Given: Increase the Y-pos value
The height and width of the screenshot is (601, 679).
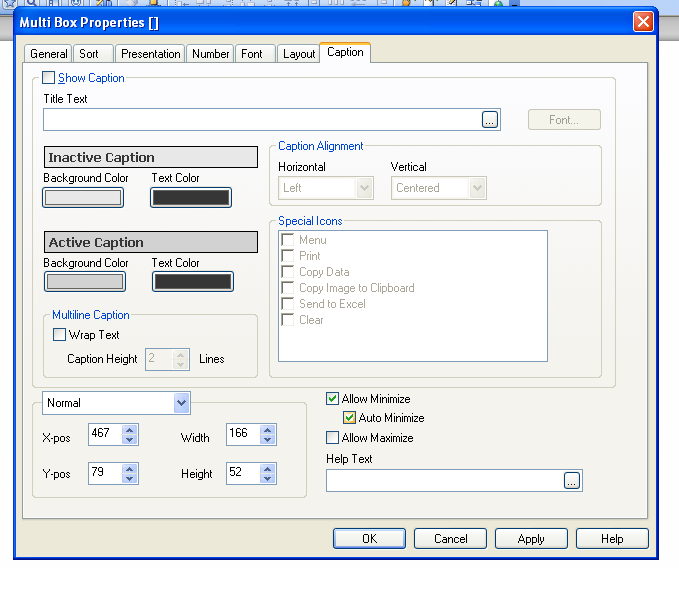Looking at the screenshot, I should (129, 469).
